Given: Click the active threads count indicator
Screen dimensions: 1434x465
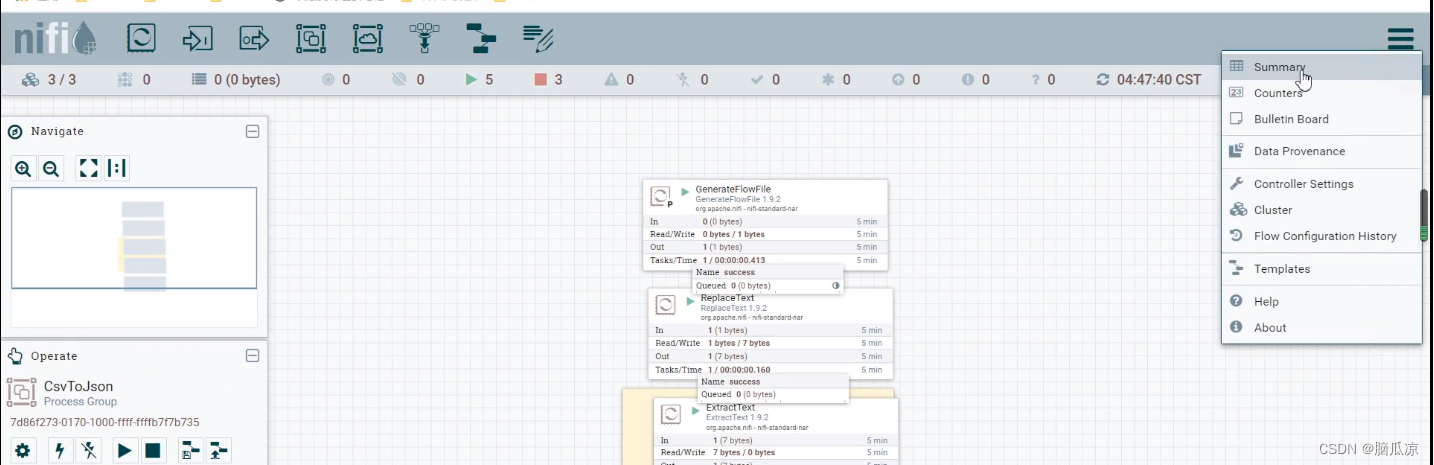Looking at the screenshot, I should pos(133,80).
